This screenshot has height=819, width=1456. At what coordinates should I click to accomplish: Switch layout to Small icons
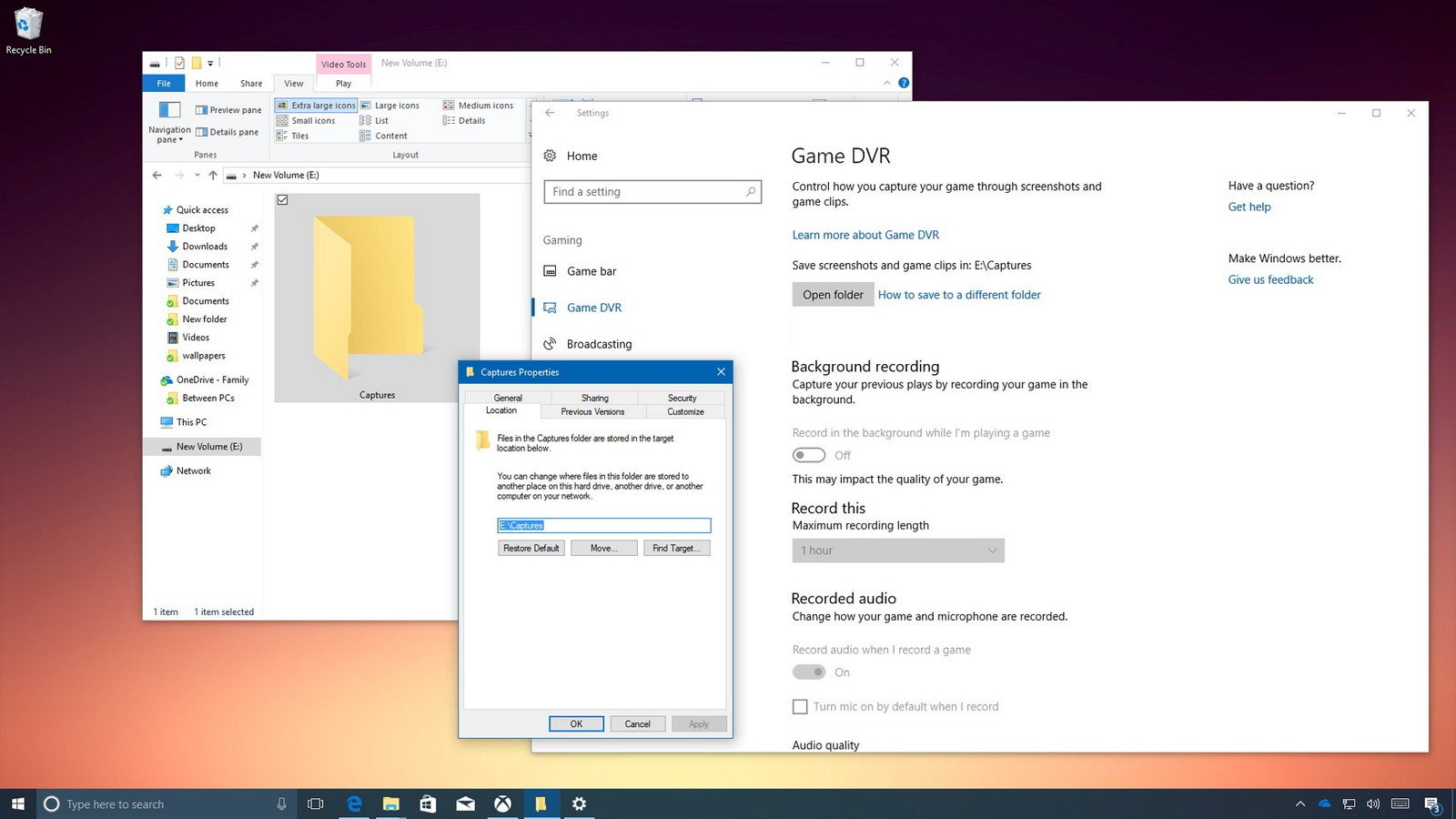point(312,120)
